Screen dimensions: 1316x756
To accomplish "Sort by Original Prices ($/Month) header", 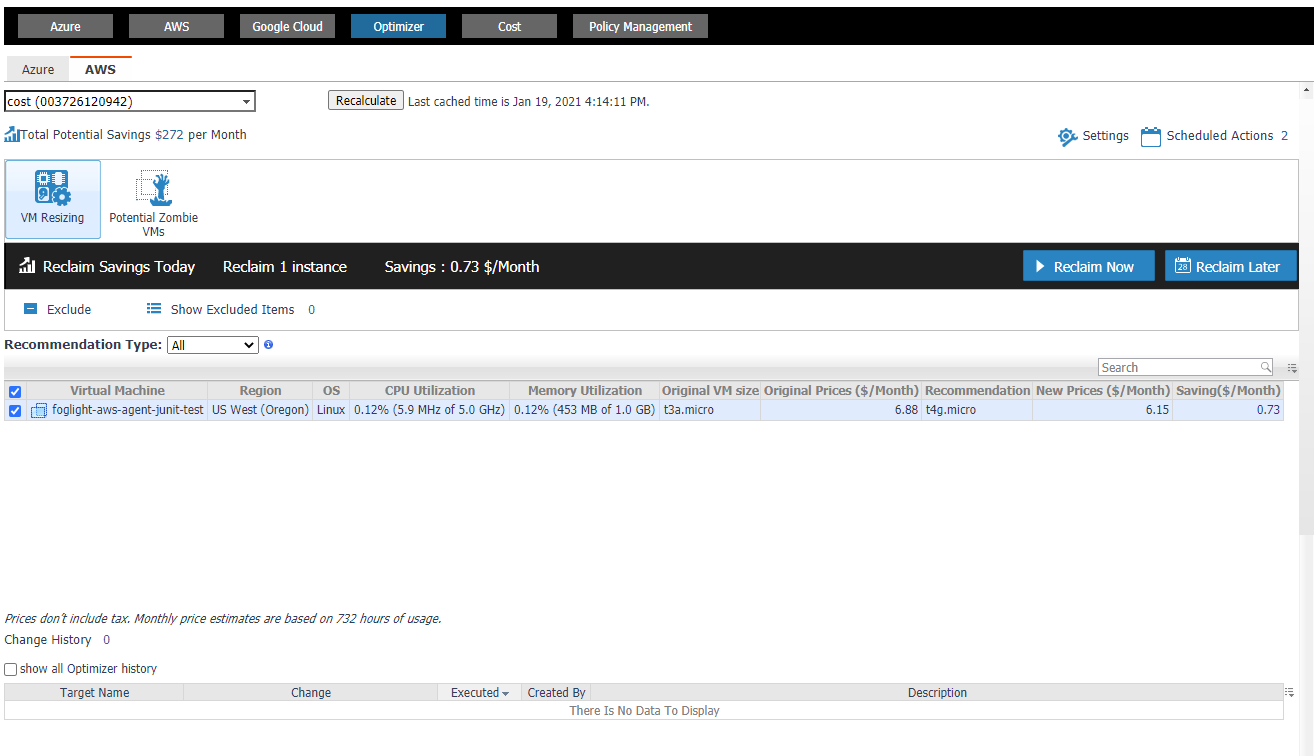I will point(841,390).
